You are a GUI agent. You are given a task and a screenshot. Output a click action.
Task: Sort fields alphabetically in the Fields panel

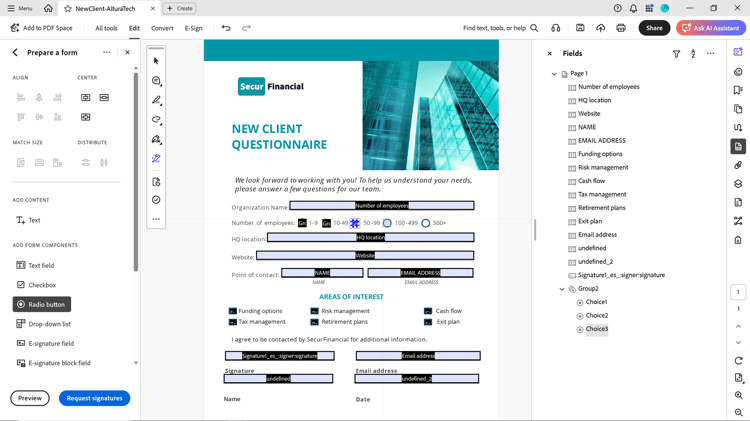click(x=693, y=54)
